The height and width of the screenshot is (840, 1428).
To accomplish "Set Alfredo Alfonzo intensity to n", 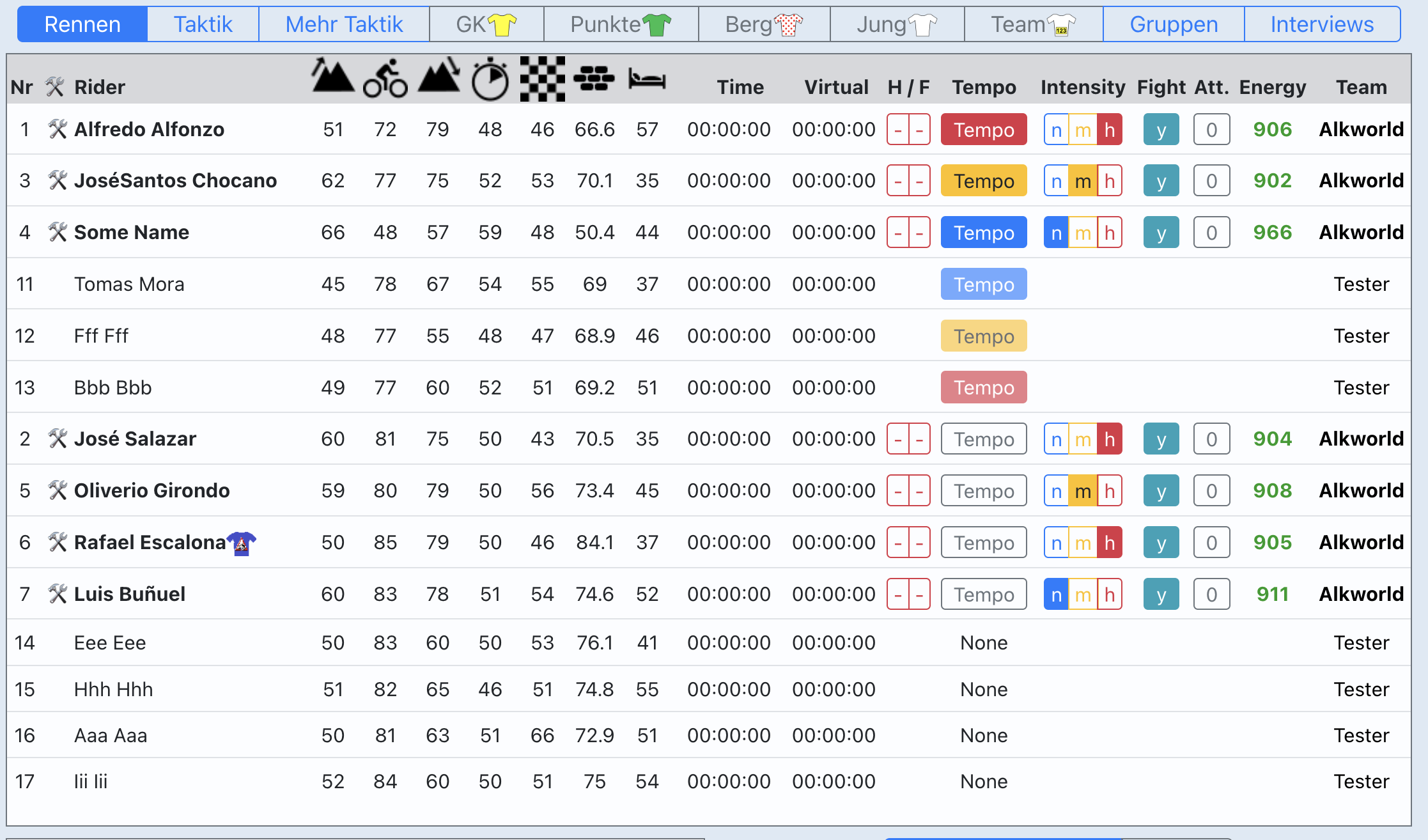I will click(x=1057, y=130).
